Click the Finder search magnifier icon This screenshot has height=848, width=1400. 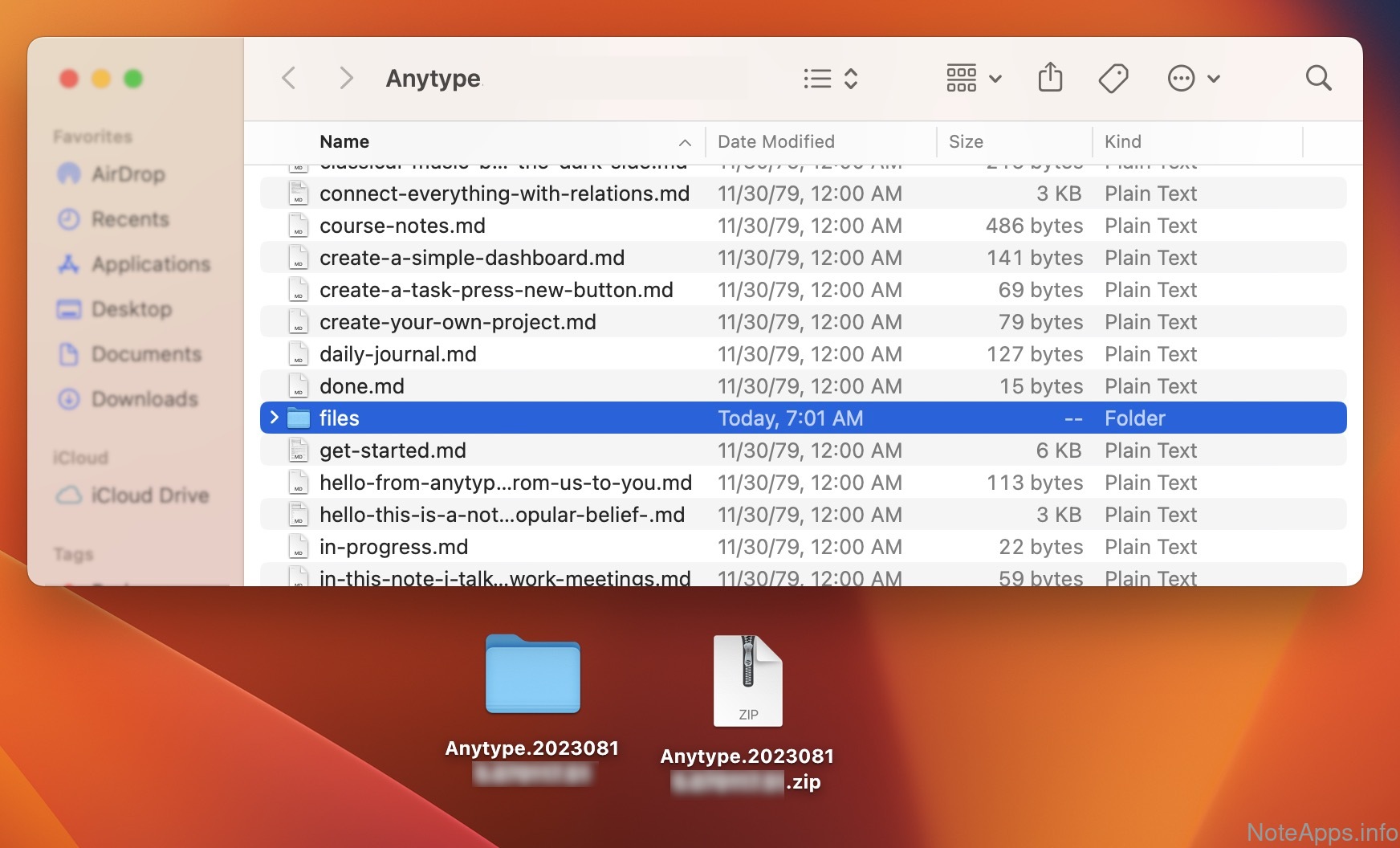click(1318, 78)
